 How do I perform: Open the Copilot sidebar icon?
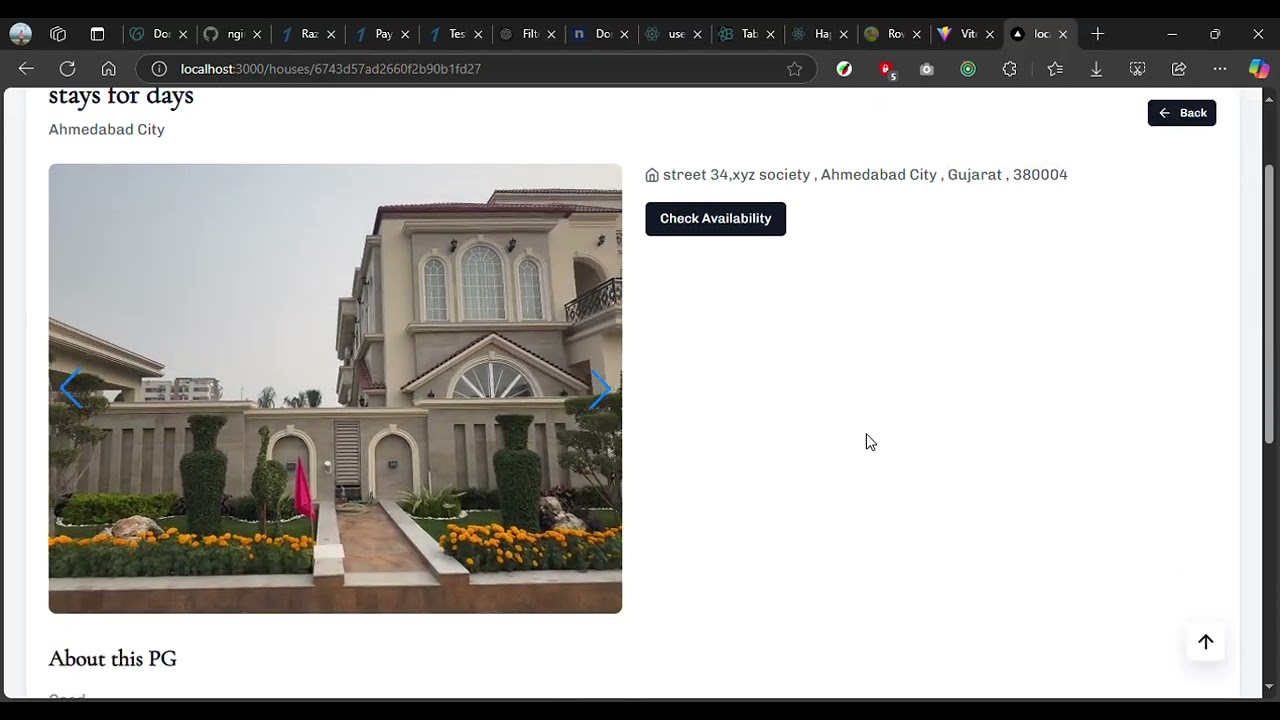(1259, 69)
